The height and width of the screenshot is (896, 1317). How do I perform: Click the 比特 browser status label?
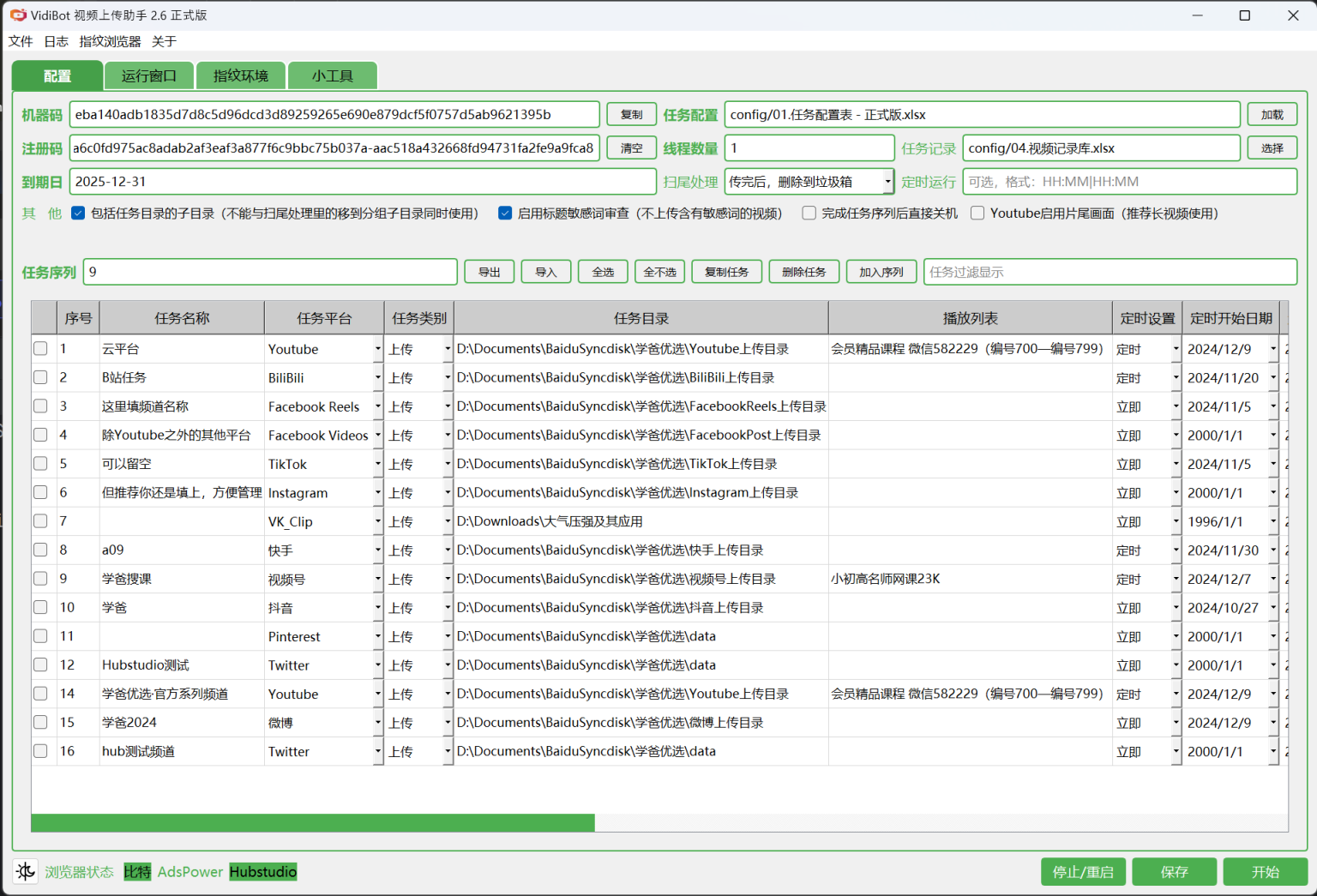(x=137, y=872)
